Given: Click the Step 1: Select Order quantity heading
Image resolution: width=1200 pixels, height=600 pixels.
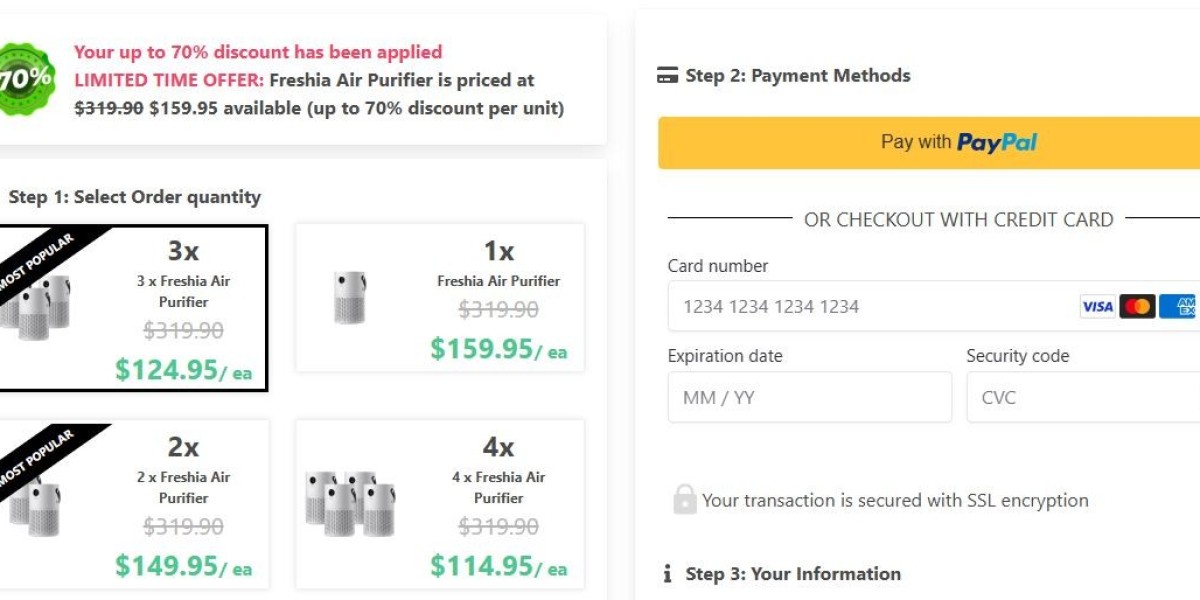Looking at the screenshot, I should click(135, 197).
